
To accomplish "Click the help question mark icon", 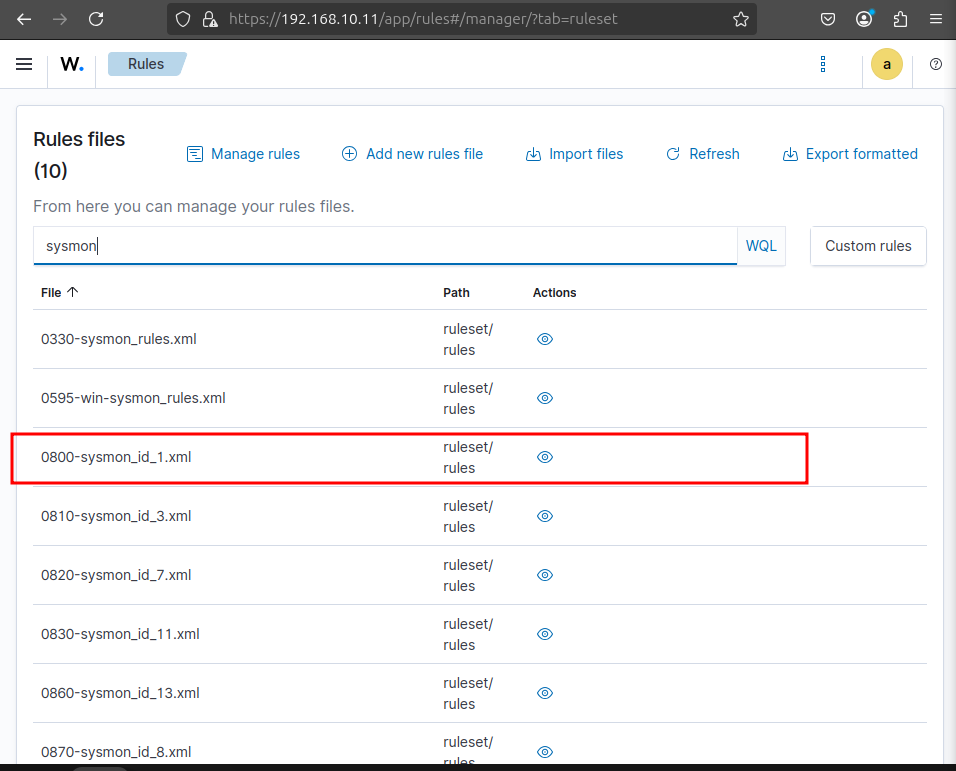I will (x=936, y=64).
